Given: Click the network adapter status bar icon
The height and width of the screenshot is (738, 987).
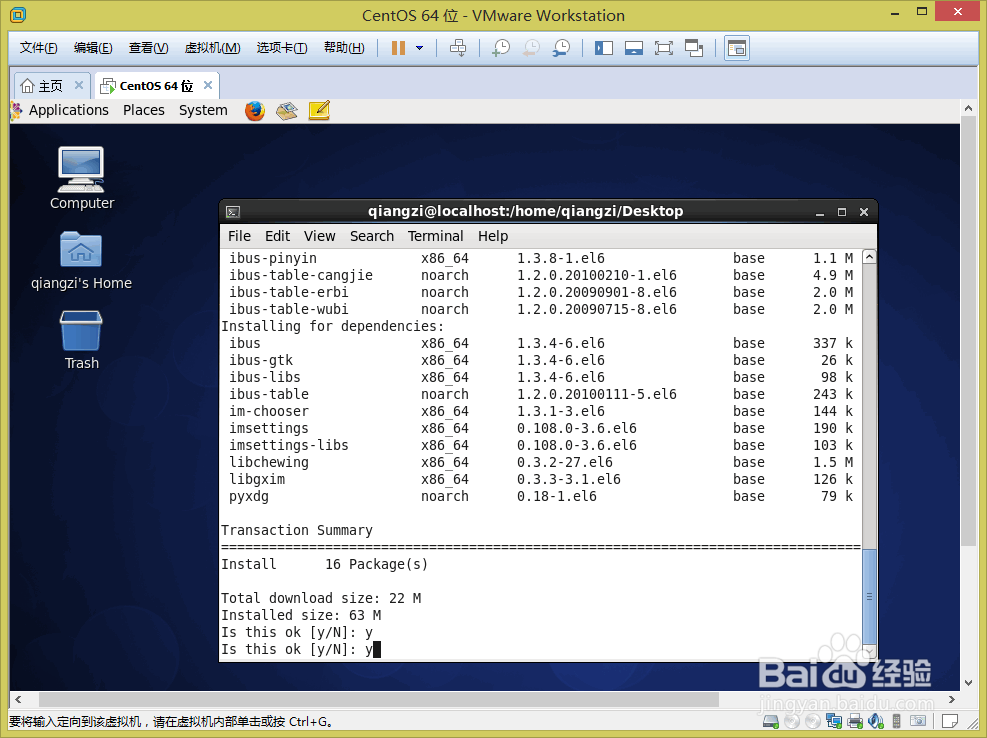Looking at the screenshot, I should 834,722.
